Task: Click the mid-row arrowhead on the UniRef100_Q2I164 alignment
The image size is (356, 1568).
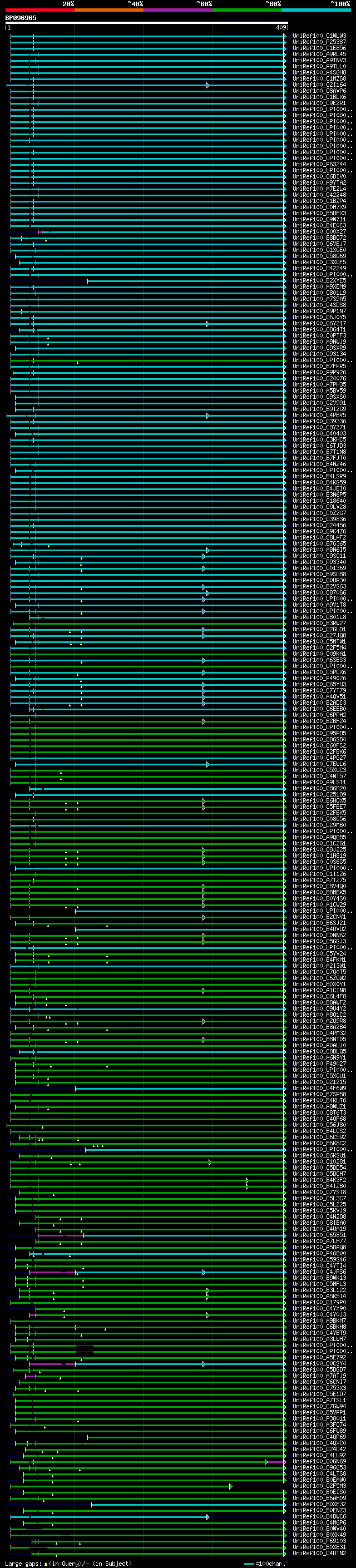Action: pyautogui.click(x=207, y=85)
